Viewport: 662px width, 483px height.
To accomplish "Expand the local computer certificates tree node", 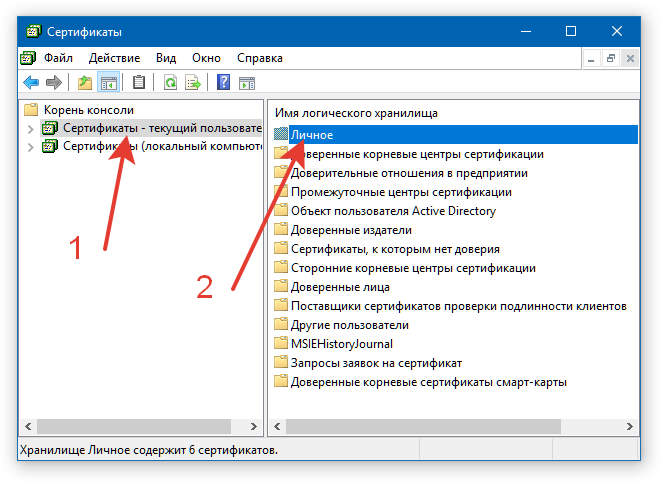I will (30, 147).
